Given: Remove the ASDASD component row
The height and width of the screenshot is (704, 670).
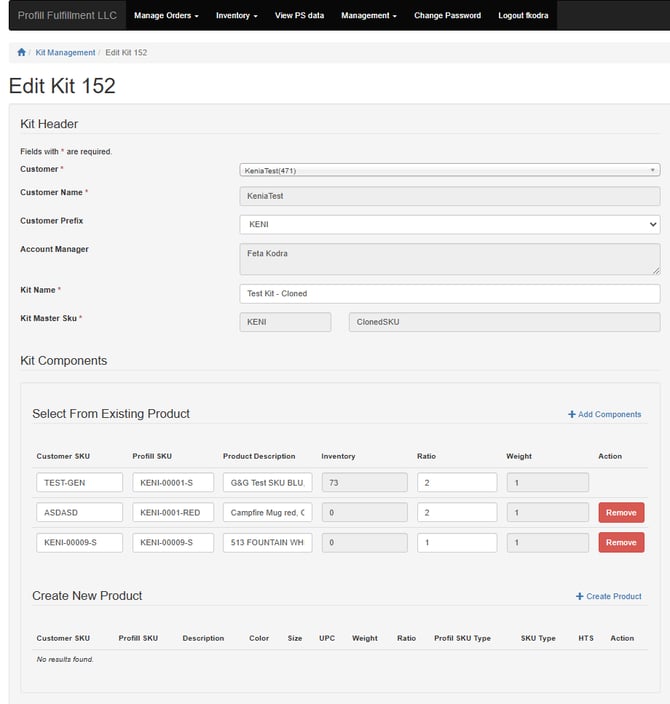Looking at the screenshot, I should click(621, 512).
